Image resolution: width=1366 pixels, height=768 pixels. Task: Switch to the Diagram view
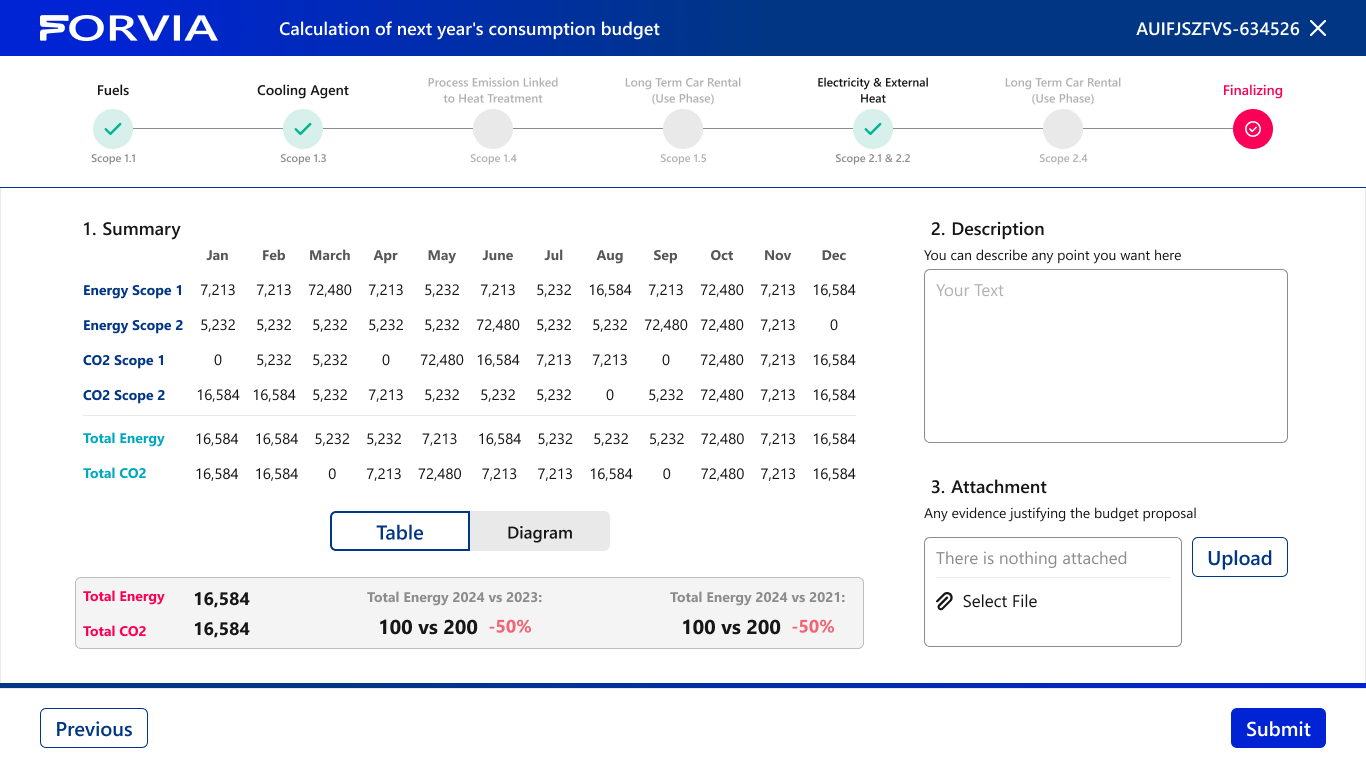(x=540, y=531)
